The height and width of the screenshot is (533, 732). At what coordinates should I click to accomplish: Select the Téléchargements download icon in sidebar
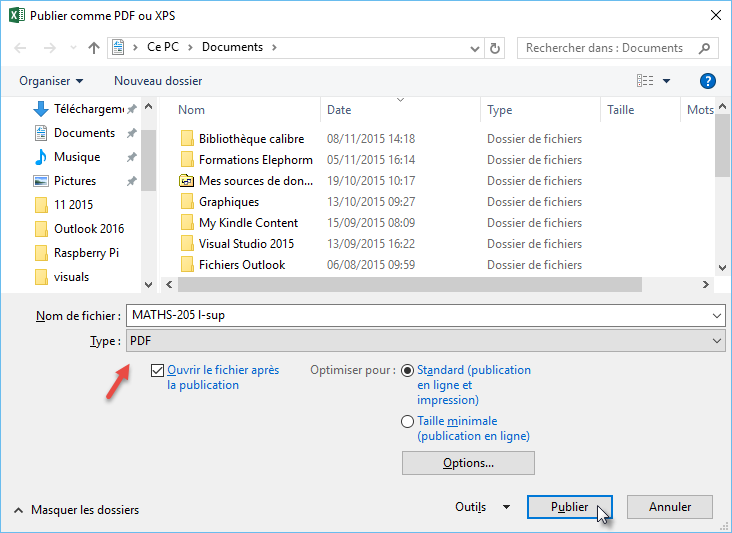coord(41,109)
